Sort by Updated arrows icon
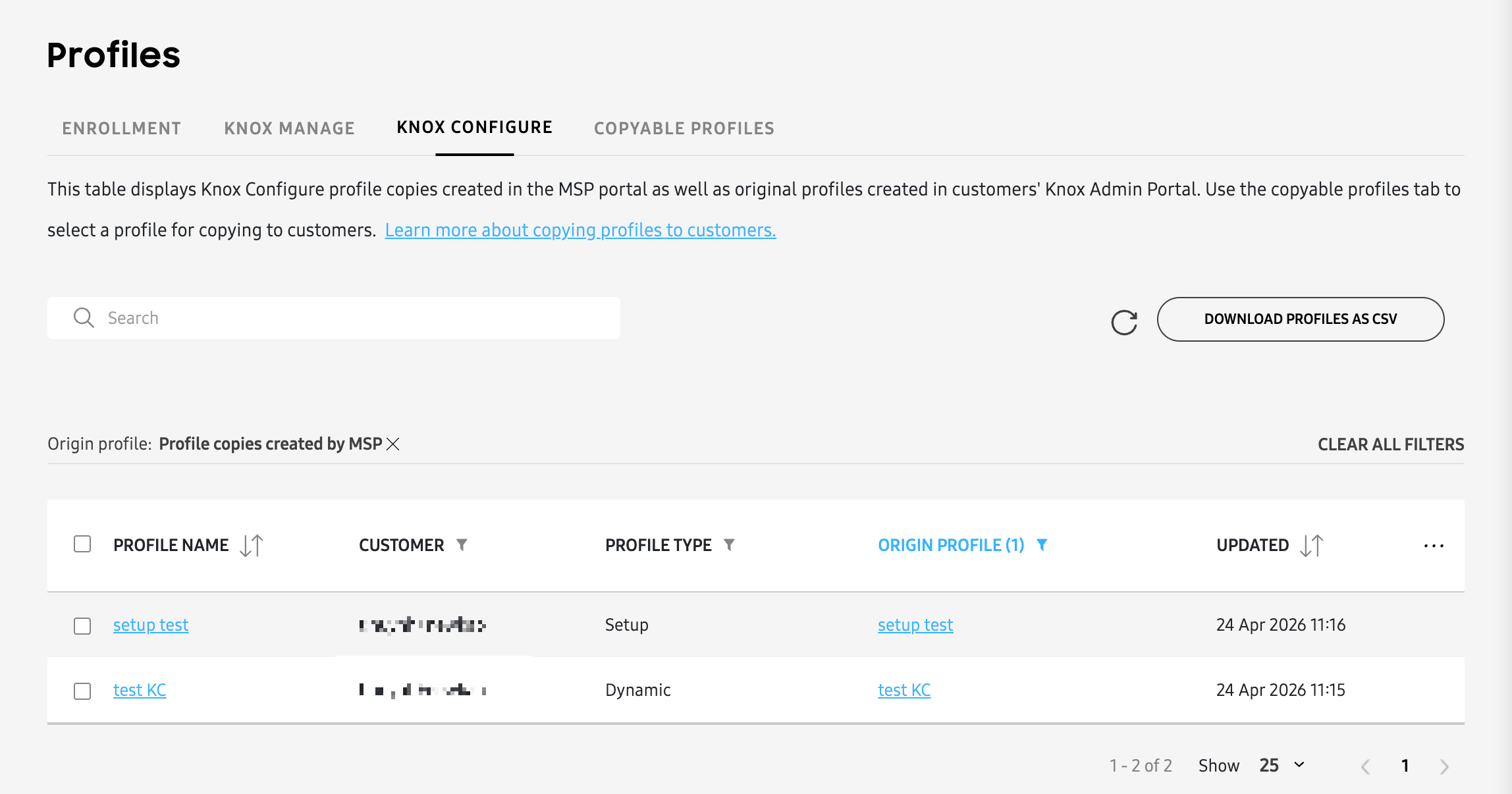 1311,545
